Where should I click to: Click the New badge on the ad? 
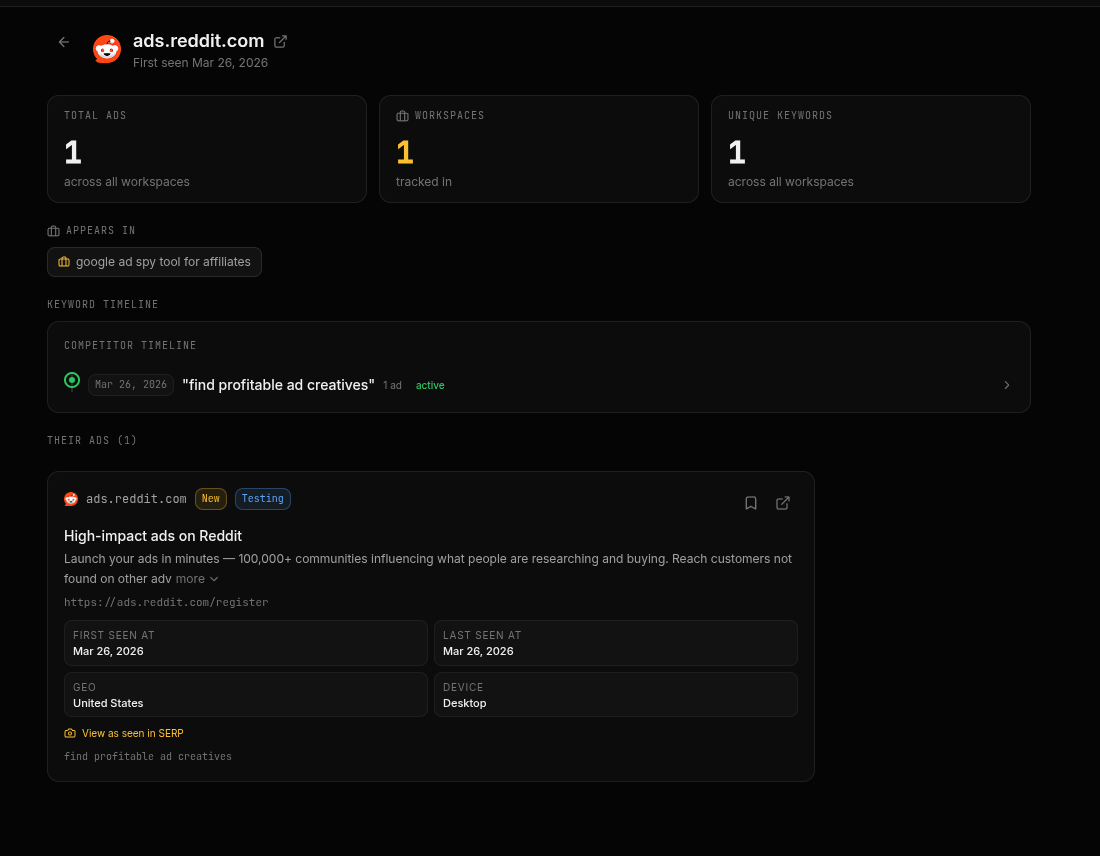coord(210,498)
